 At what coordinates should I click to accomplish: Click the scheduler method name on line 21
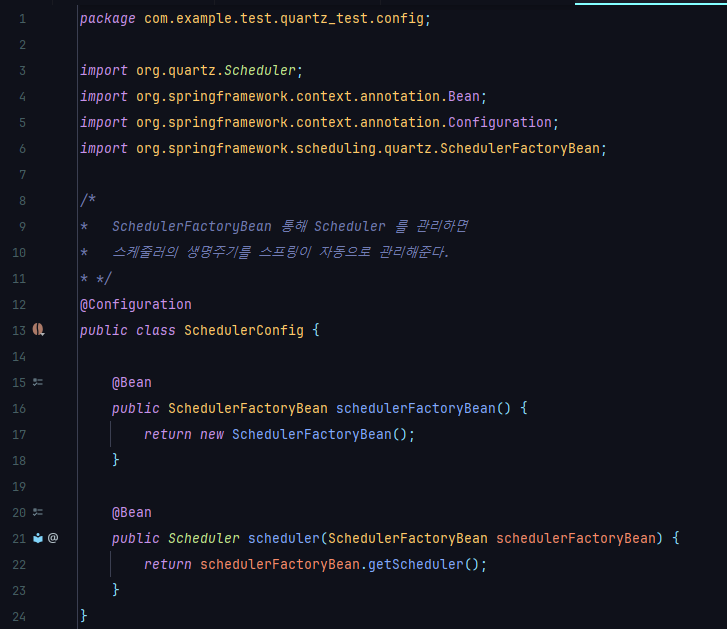pos(284,538)
